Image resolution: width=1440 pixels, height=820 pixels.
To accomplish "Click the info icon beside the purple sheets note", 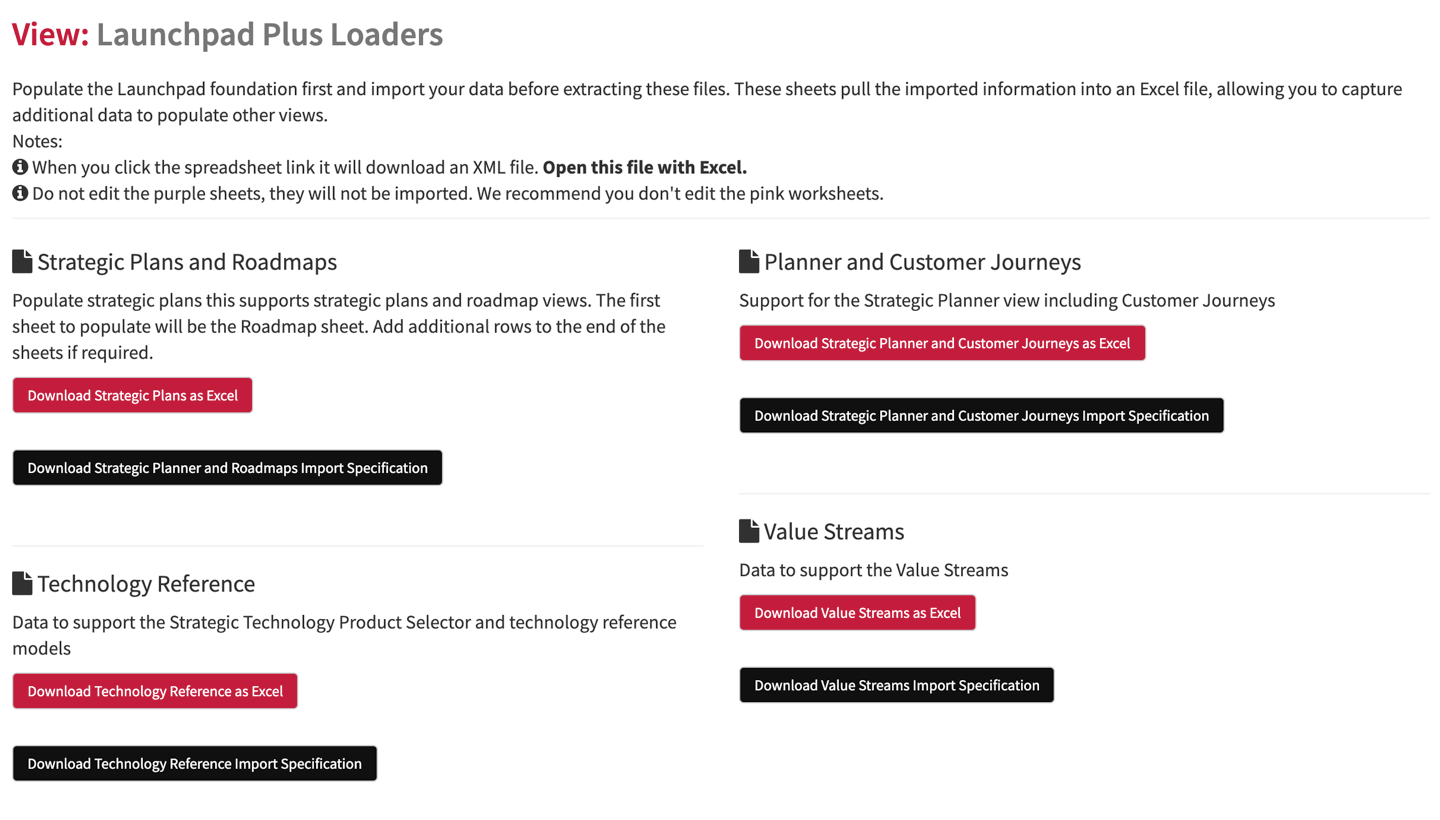I will [x=20, y=193].
